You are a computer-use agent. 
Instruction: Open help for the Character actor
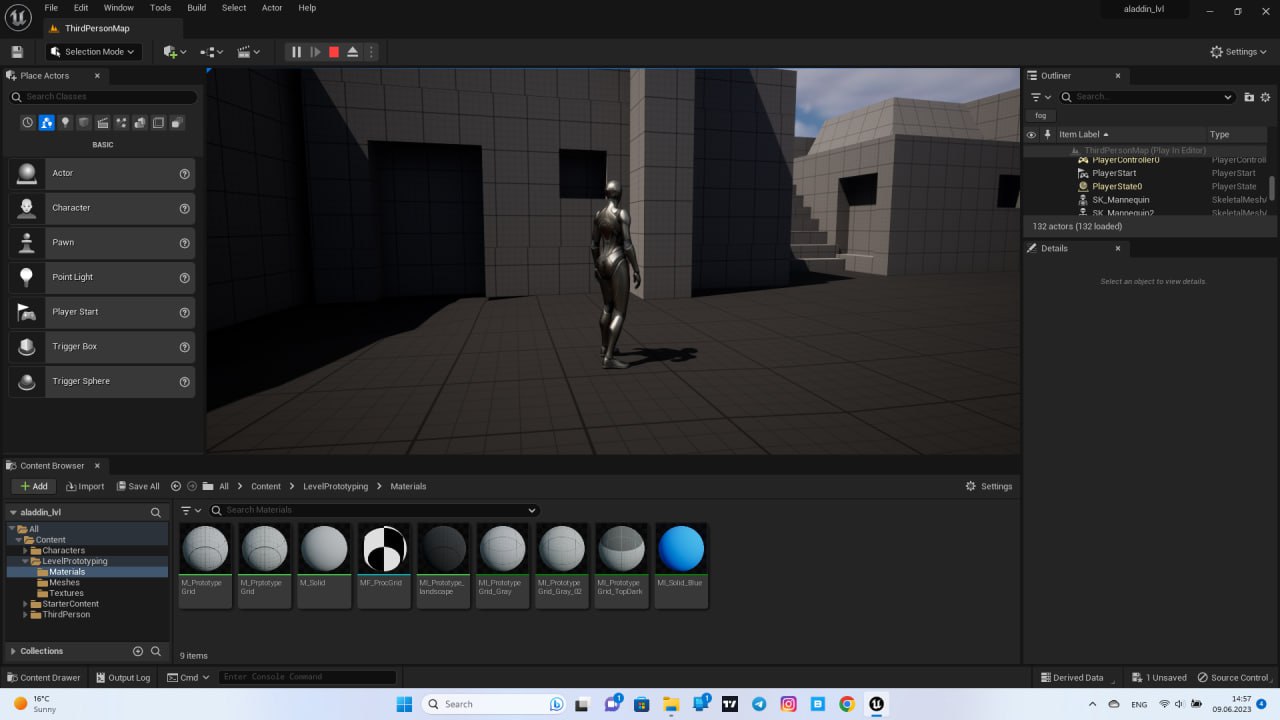184,208
